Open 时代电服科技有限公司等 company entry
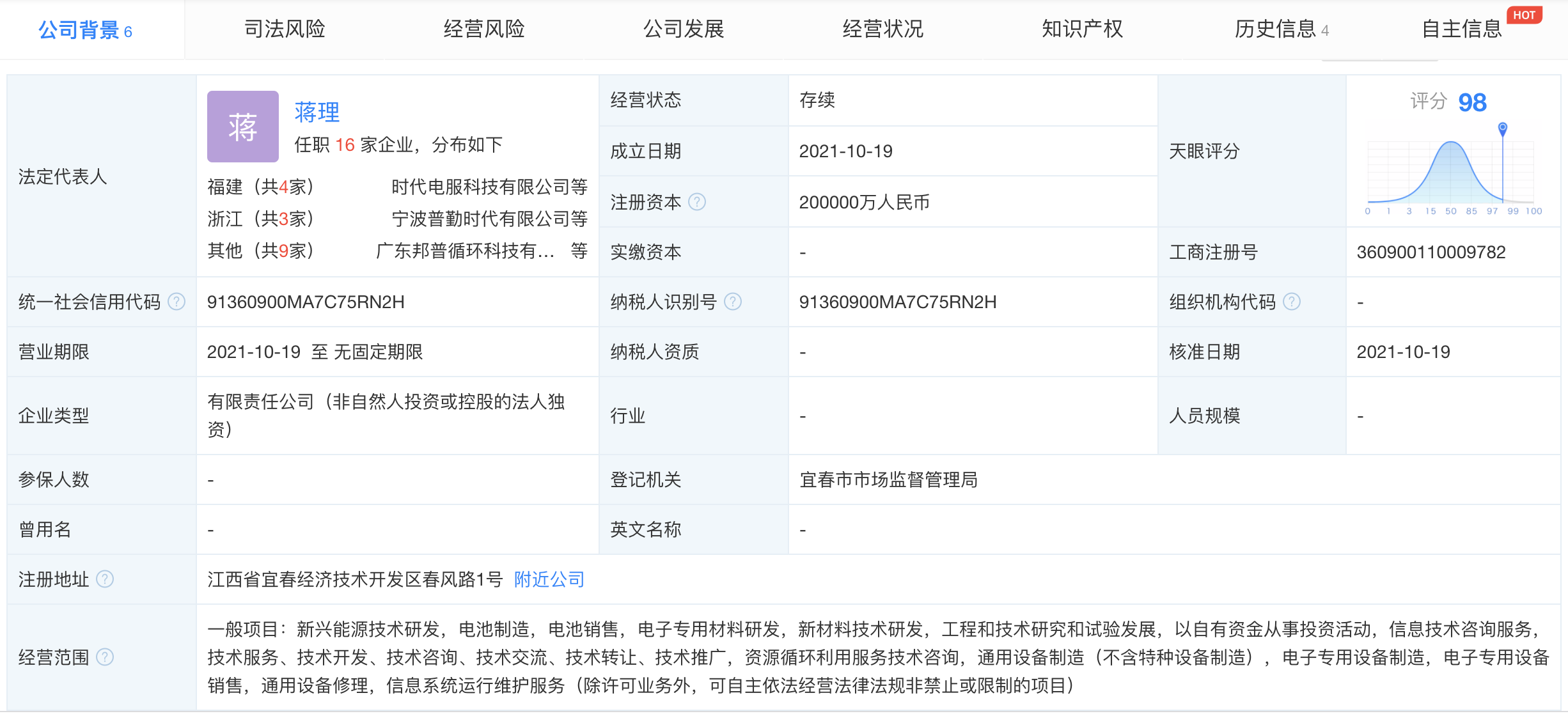This screenshot has width=1568, height=716. pos(489,187)
